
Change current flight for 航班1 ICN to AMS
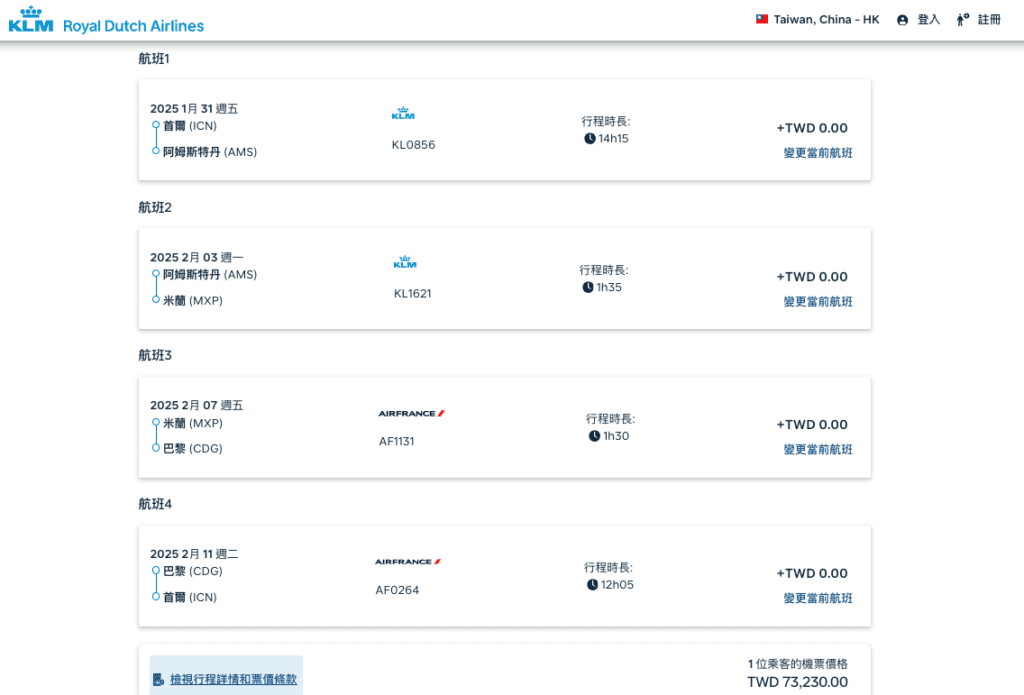point(818,153)
